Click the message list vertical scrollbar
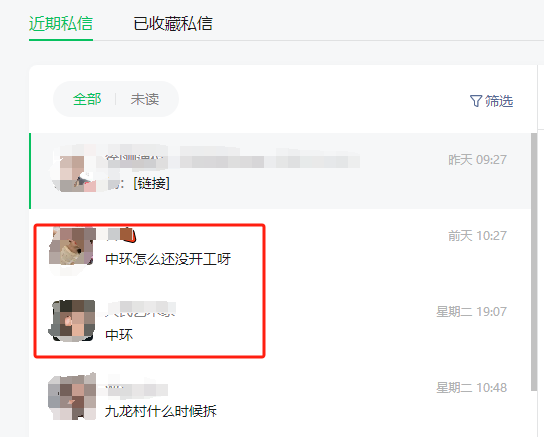Screen dimensions: 544x437 tap(534, 262)
